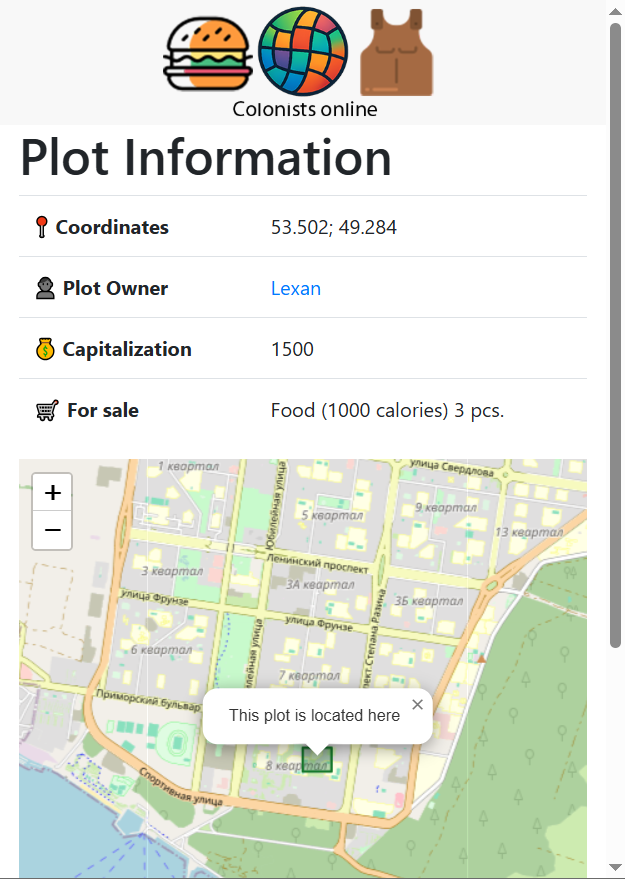Zoom in on the map

(53, 492)
